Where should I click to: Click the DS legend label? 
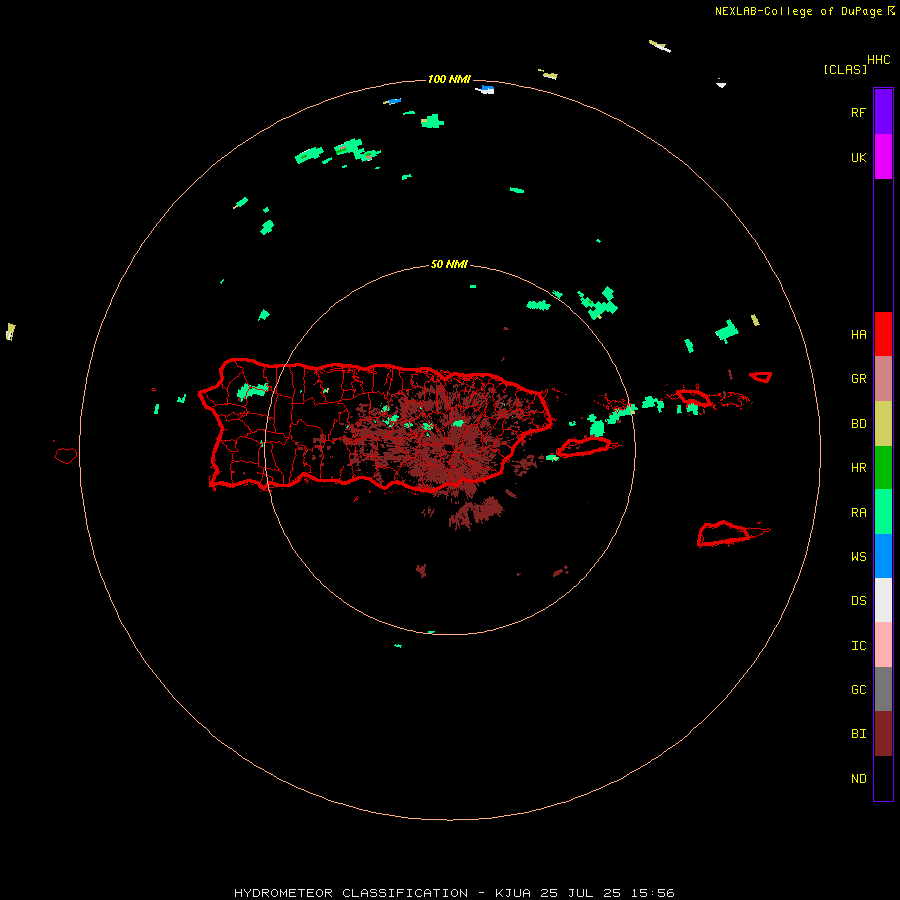(x=859, y=601)
